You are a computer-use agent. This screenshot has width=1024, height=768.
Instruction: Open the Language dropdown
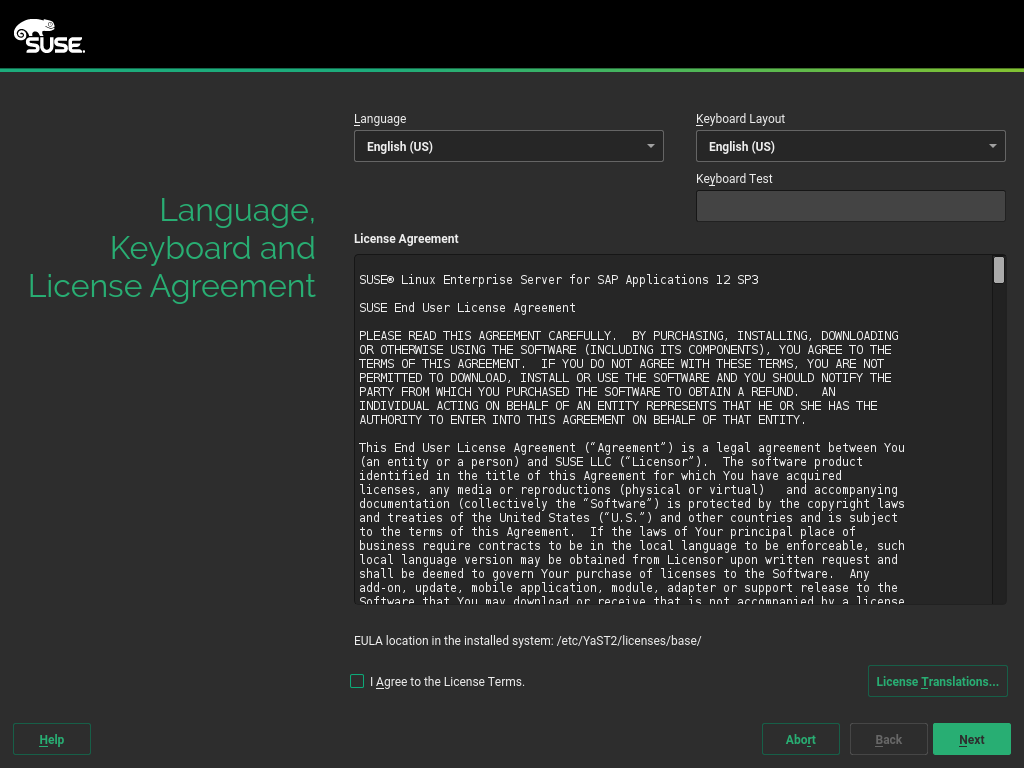click(508, 146)
